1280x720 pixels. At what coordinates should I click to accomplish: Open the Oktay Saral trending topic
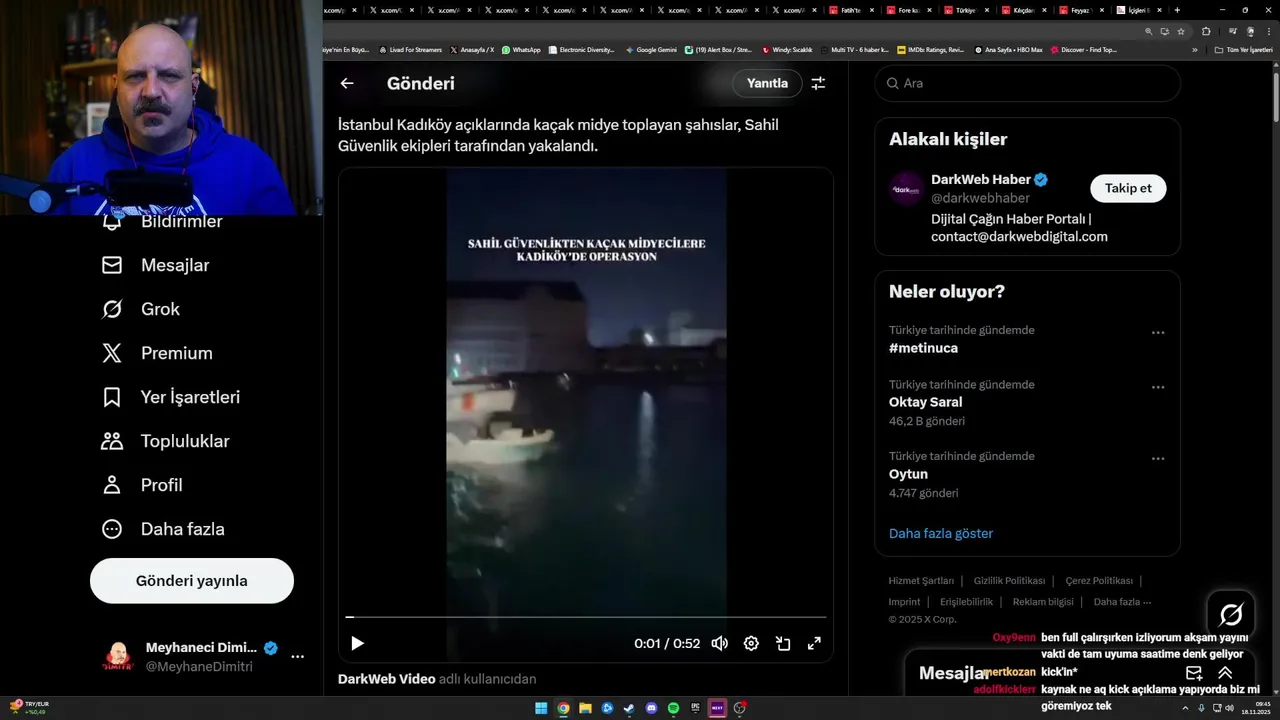click(x=926, y=402)
